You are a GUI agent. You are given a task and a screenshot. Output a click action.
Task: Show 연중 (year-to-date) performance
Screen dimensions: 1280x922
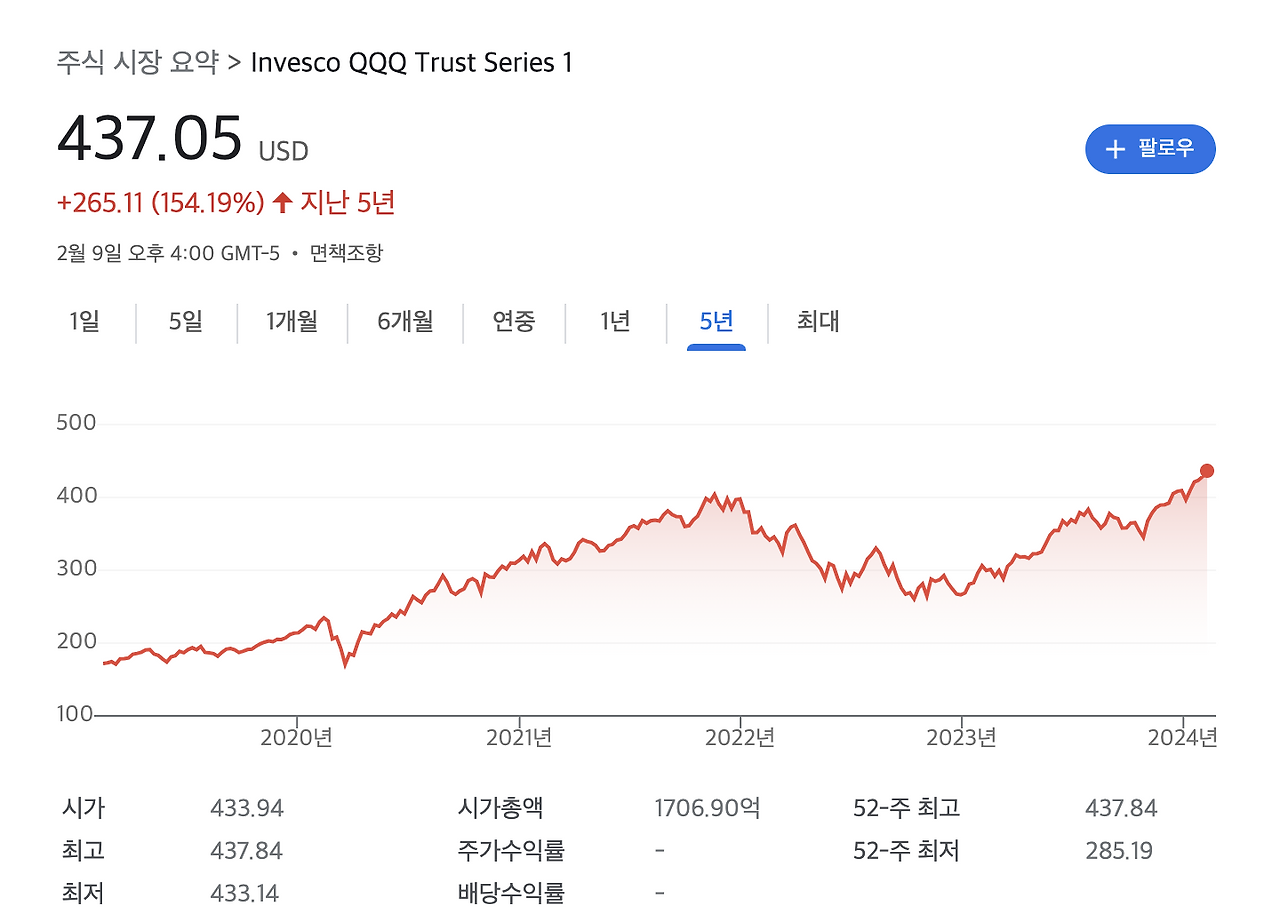coord(515,322)
